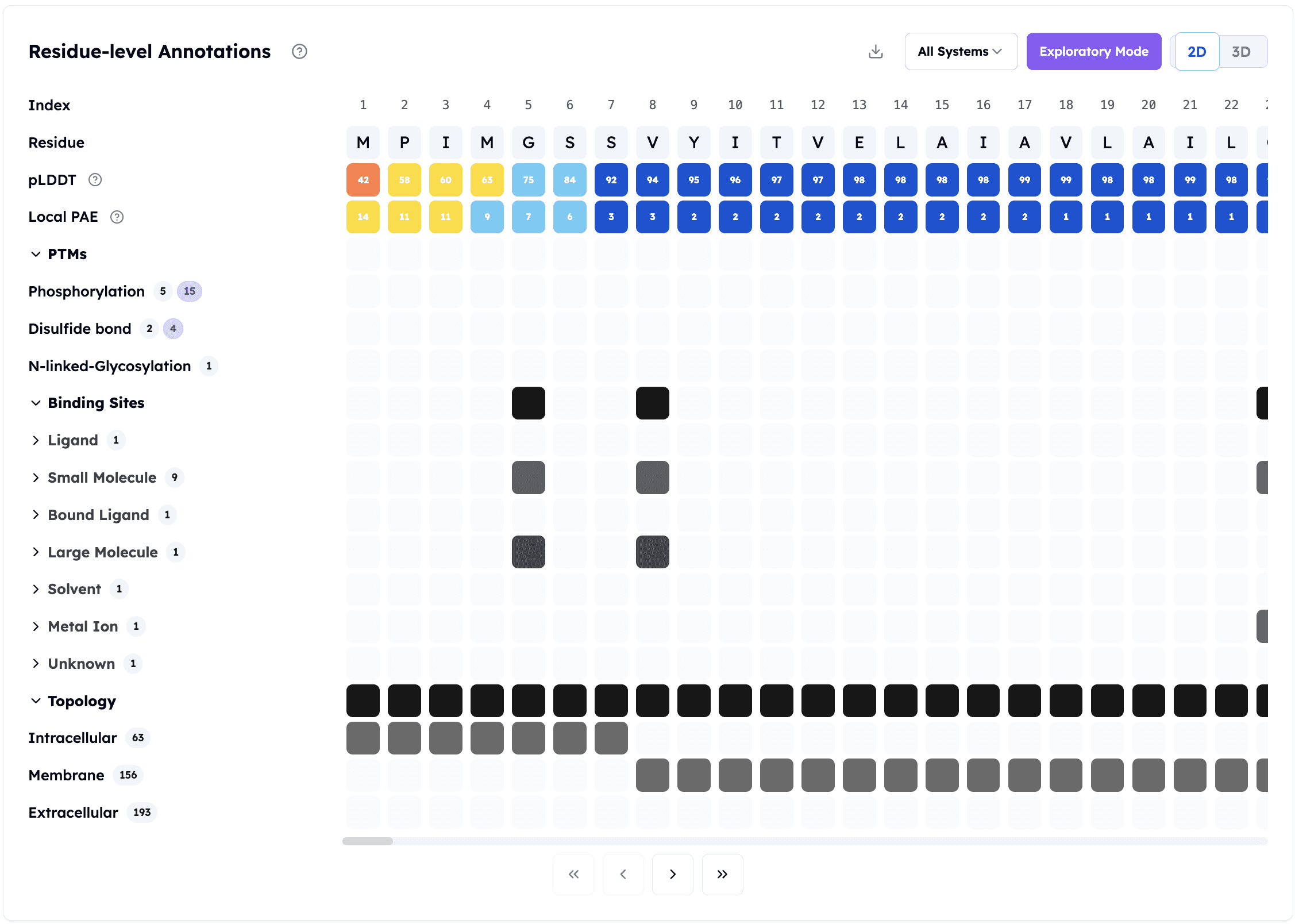Image resolution: width=1295 pixels, height=924 pixels.
Task: Jump to the first residue page
Action: click(573, 874)
